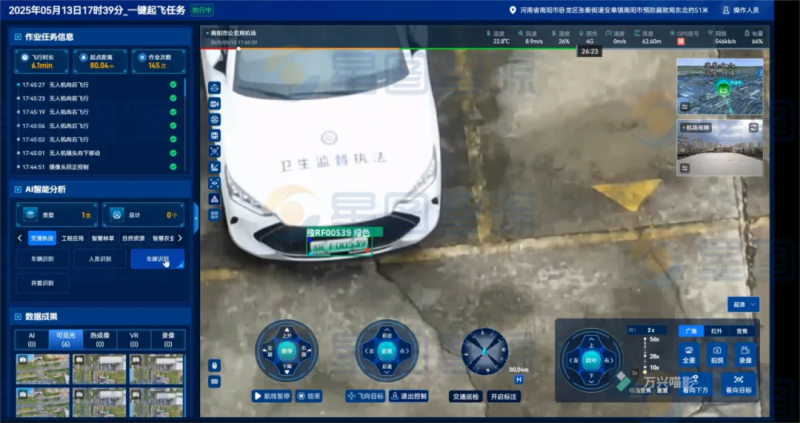Select the 井盖识别 recognition option
Screen dimensions: 800x423
click(43, 284)
